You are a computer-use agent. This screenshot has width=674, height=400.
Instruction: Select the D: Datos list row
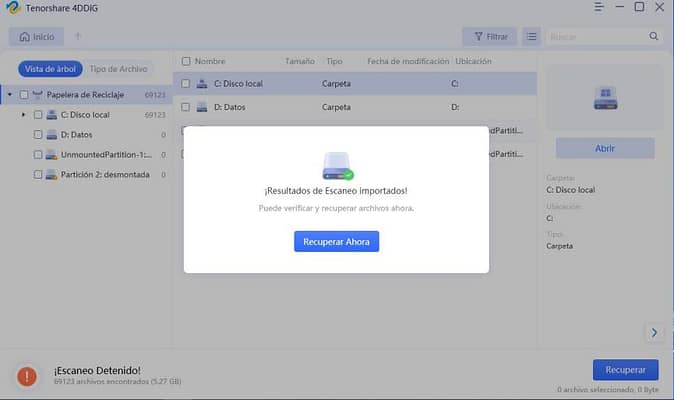tap(355, 107)
